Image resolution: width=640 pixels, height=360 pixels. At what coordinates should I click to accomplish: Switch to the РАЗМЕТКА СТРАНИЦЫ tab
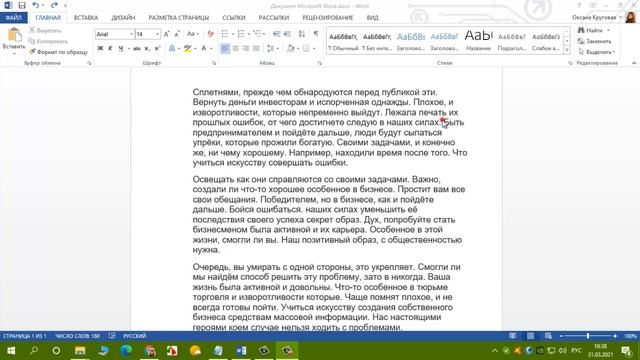click(x=178, y=18)
